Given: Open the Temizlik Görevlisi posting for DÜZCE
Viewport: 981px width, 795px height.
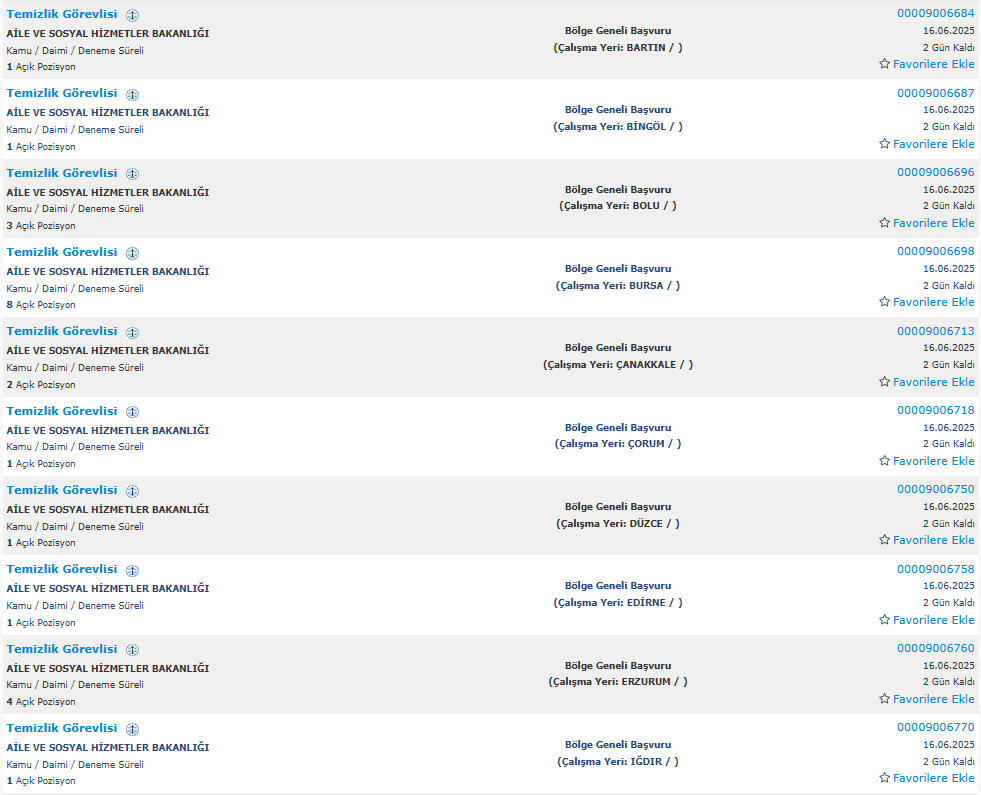Looking at the screenshot, I should pos(62,490).
